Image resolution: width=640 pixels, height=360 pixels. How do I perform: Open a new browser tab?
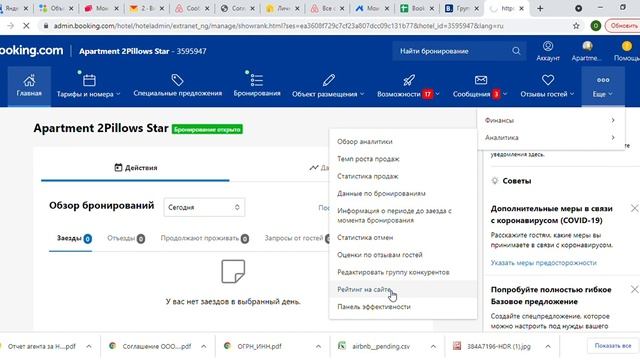(540, 8)
